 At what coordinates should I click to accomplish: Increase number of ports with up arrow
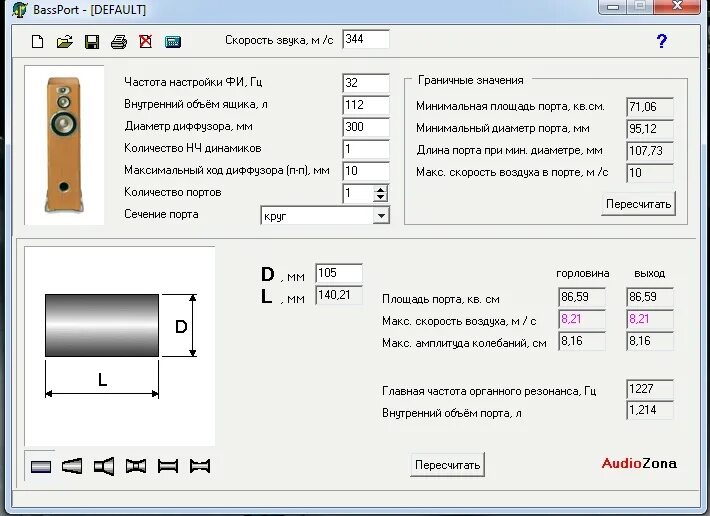pyautogui.click(x=381, y=190)
